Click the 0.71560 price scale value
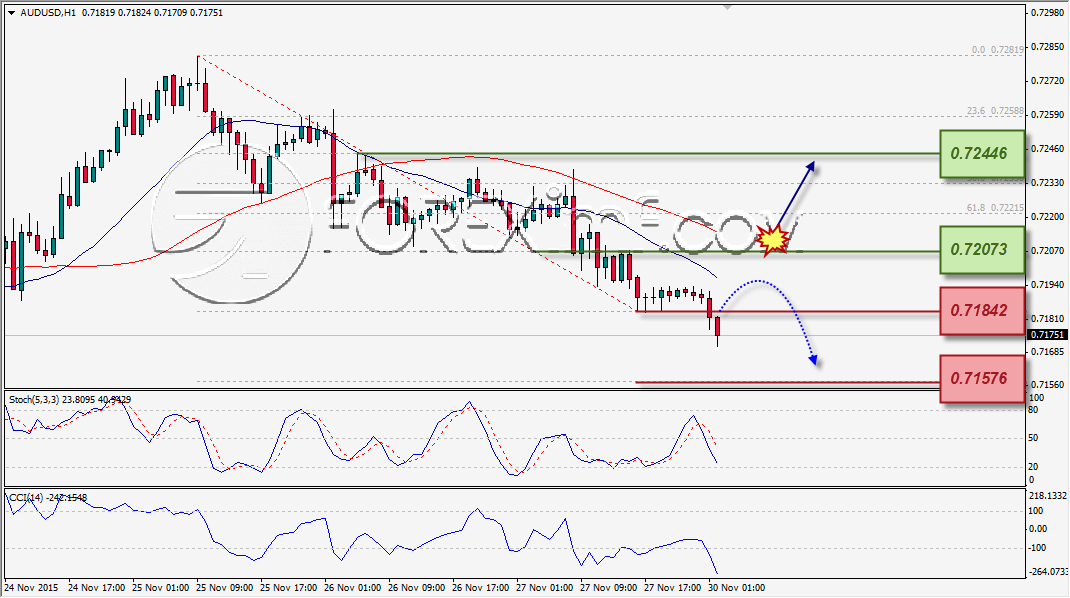The height and width of the screenshot is (598, 1070). tap(1047, 385)
